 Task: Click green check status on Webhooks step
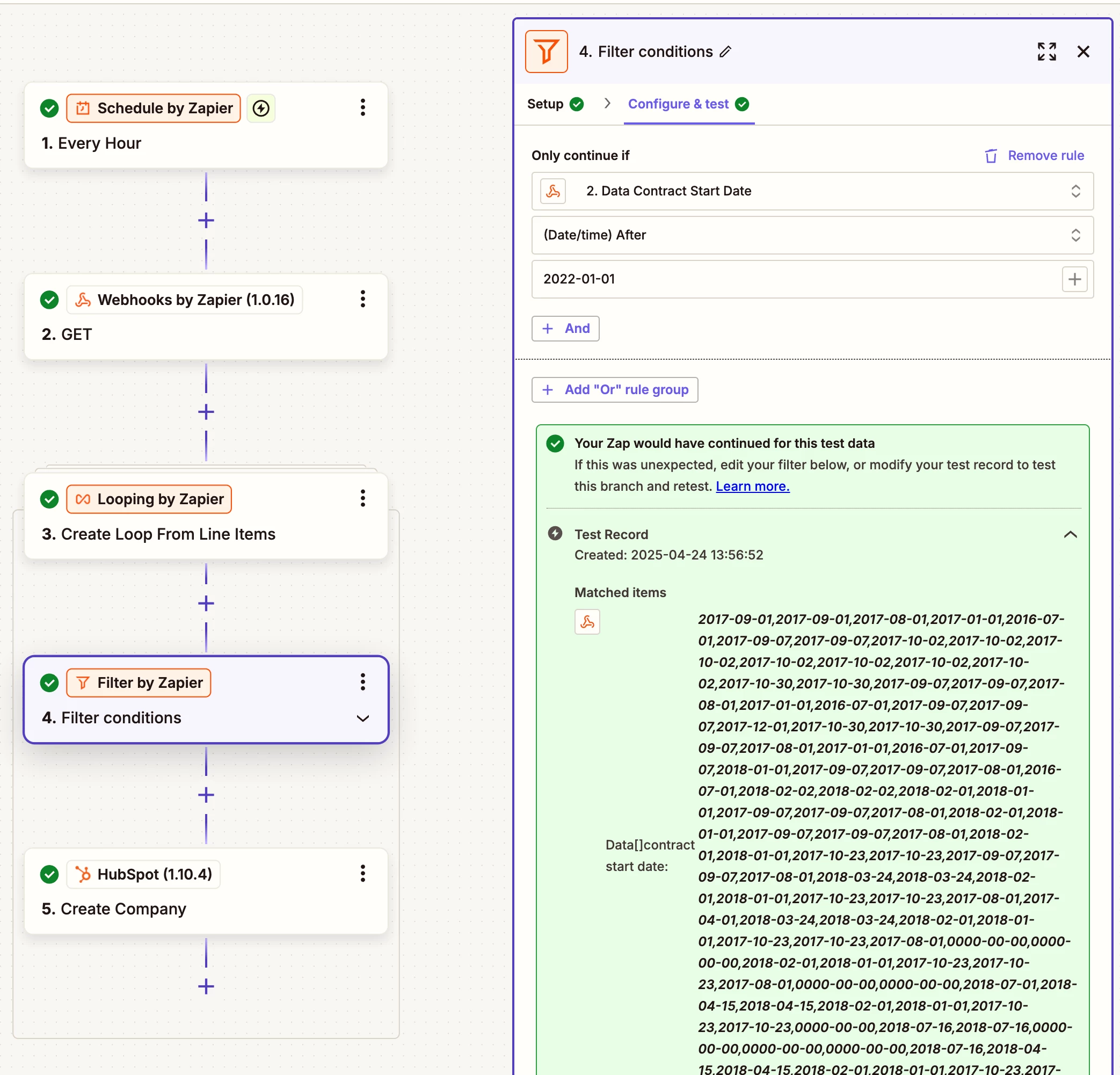50,300
